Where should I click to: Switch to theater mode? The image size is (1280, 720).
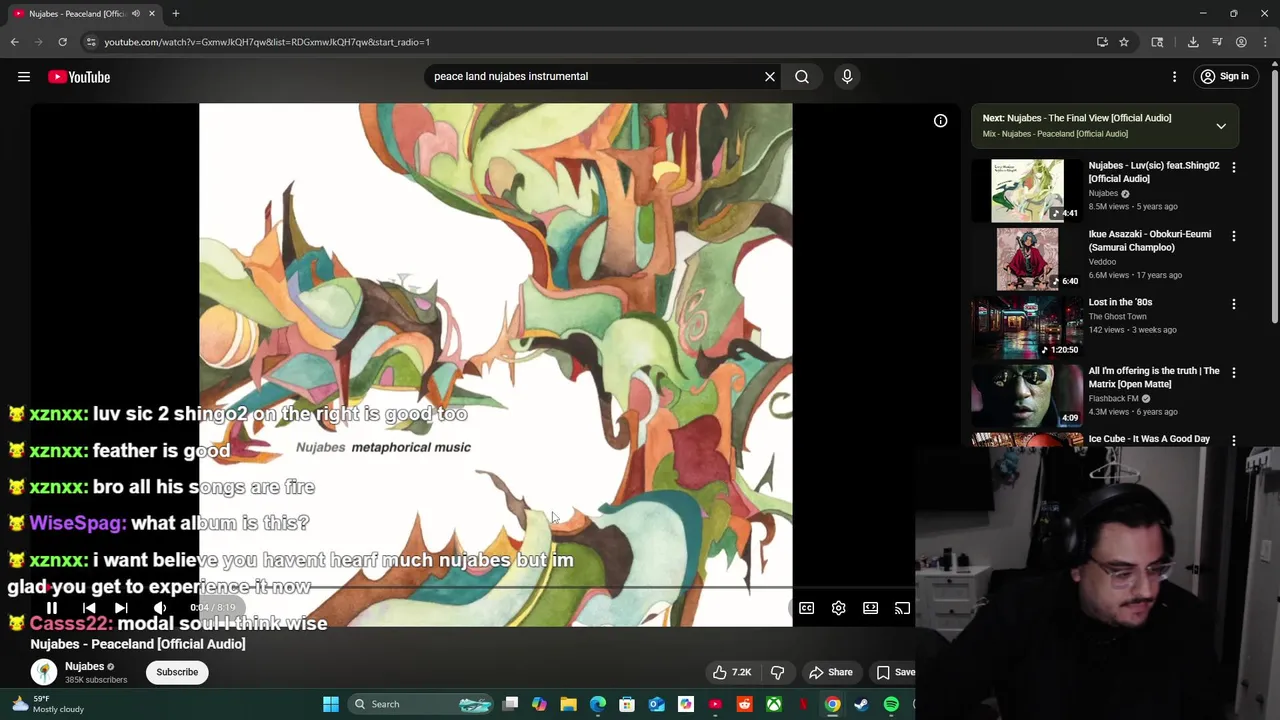point(871,608)
